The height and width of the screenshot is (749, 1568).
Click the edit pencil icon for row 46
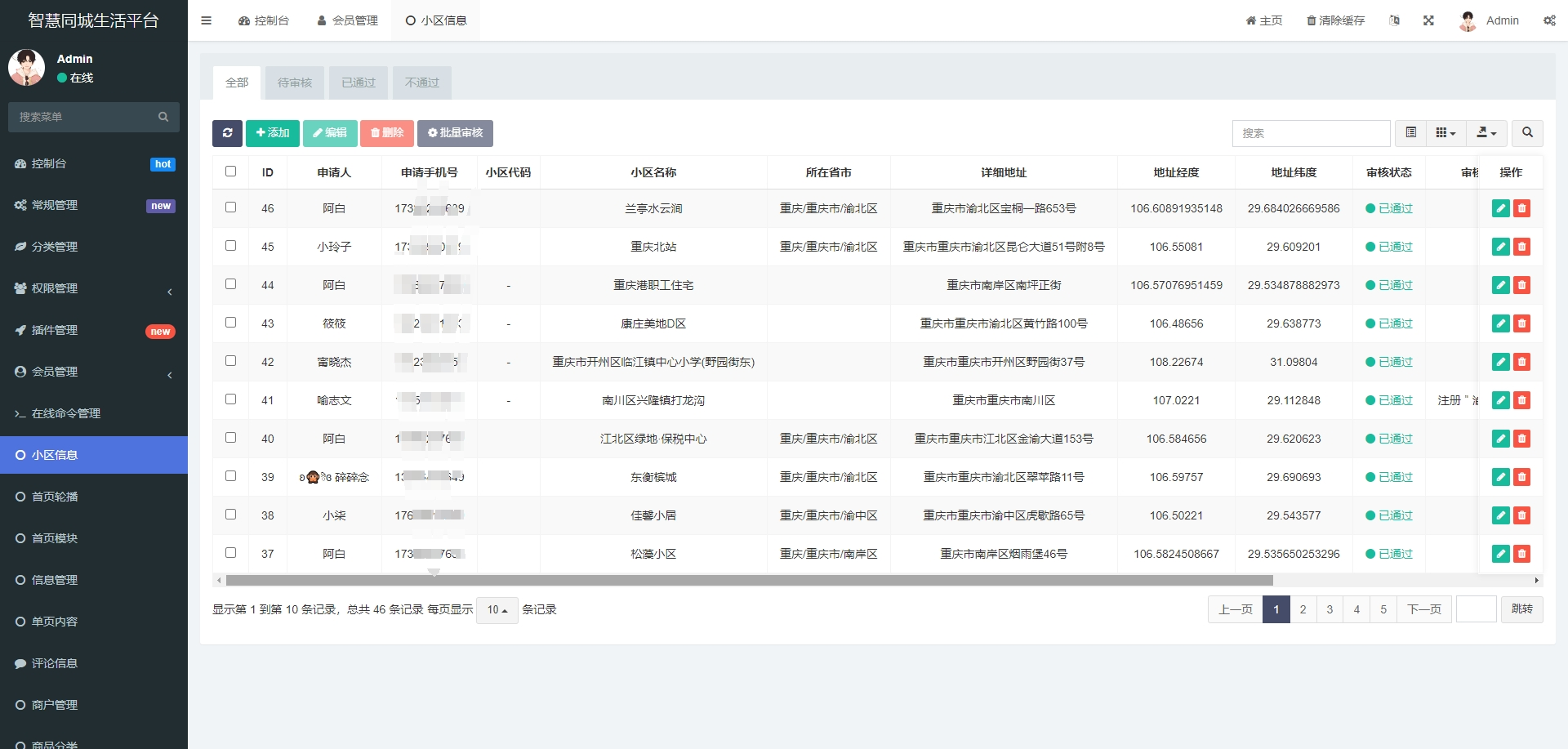[1500, 208]
